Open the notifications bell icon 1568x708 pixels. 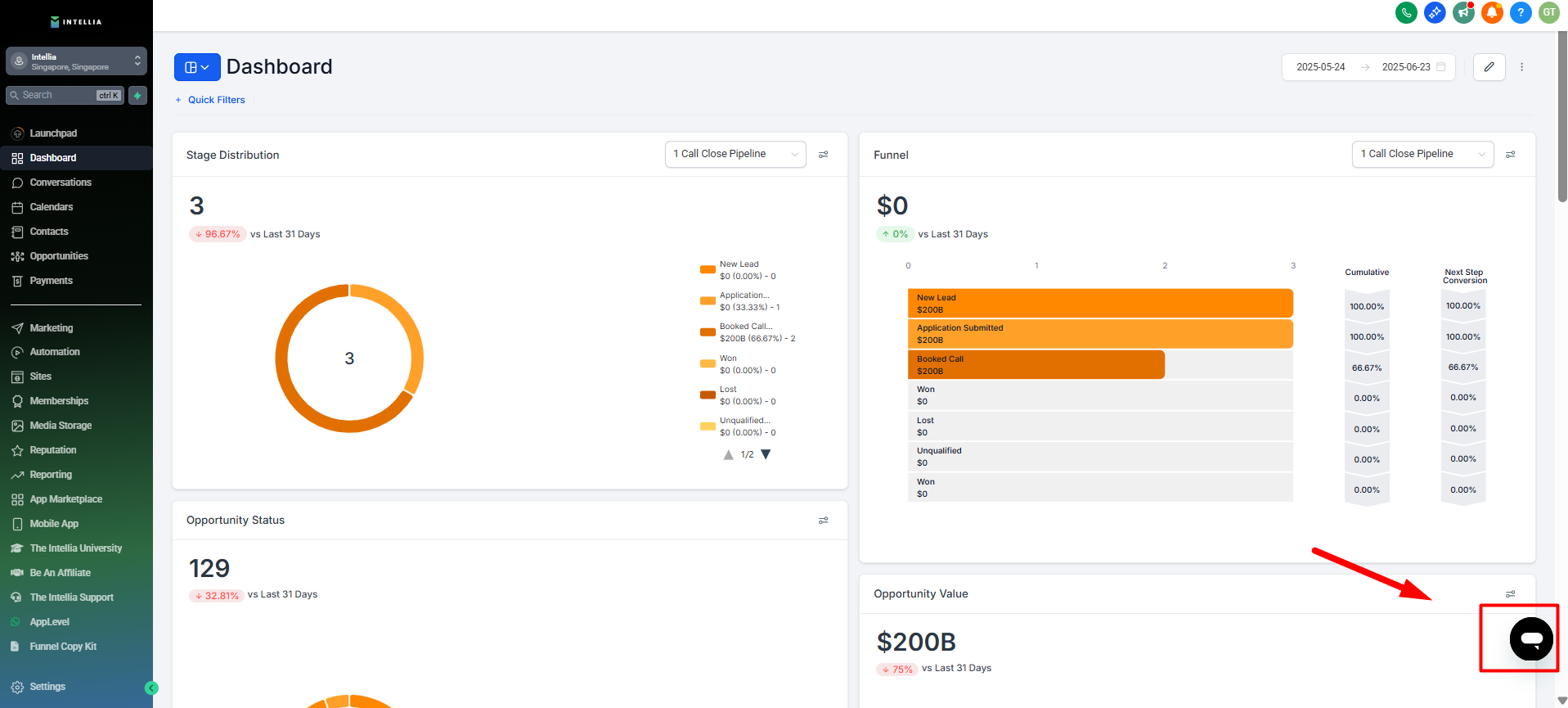point(1492,13)
